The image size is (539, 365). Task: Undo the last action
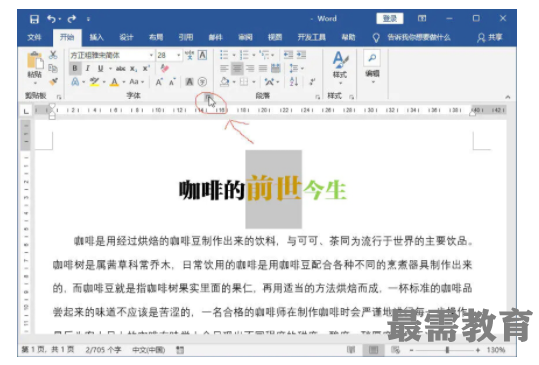click(52, 19)
